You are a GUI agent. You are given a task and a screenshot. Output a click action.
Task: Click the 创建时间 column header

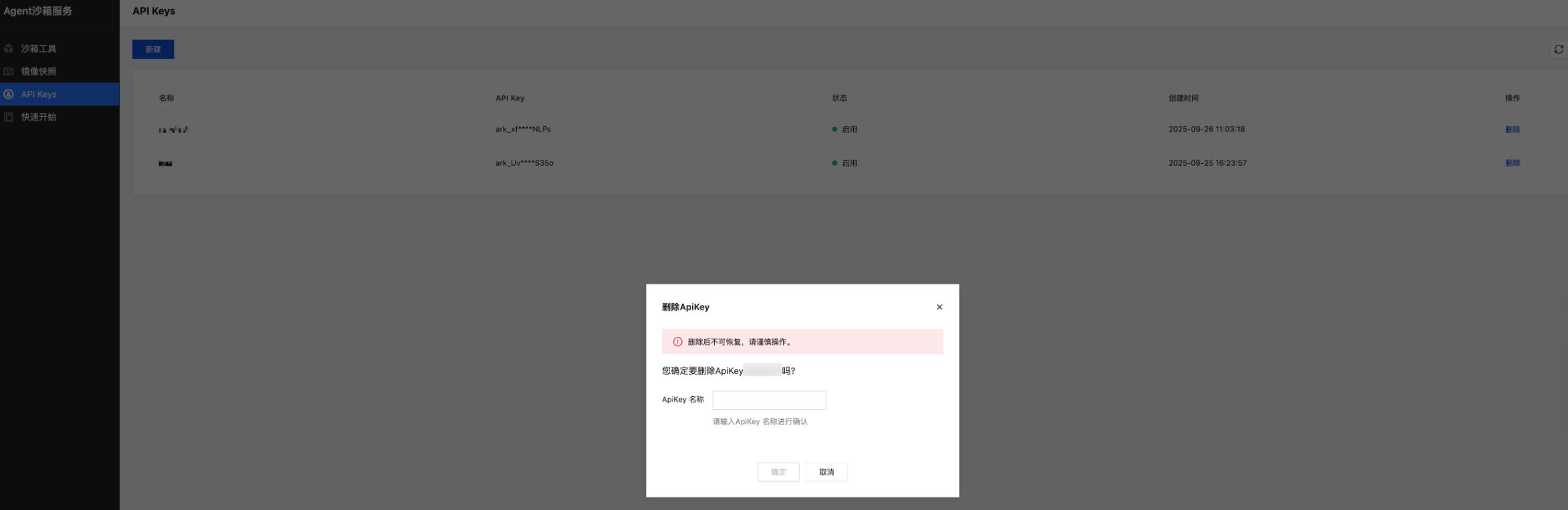click(x=1184, y=98)
